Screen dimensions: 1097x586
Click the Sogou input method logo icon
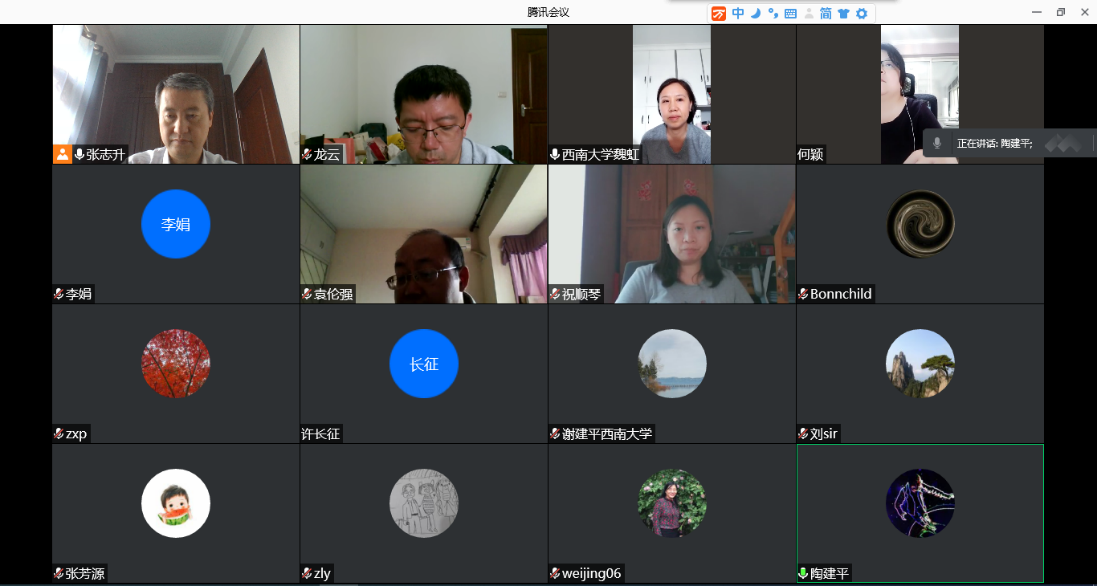(719, 13)
